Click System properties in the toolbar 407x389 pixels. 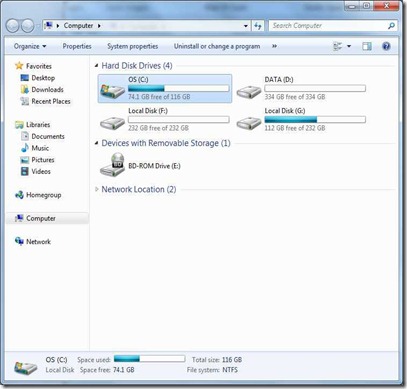[x=133, y=46]
